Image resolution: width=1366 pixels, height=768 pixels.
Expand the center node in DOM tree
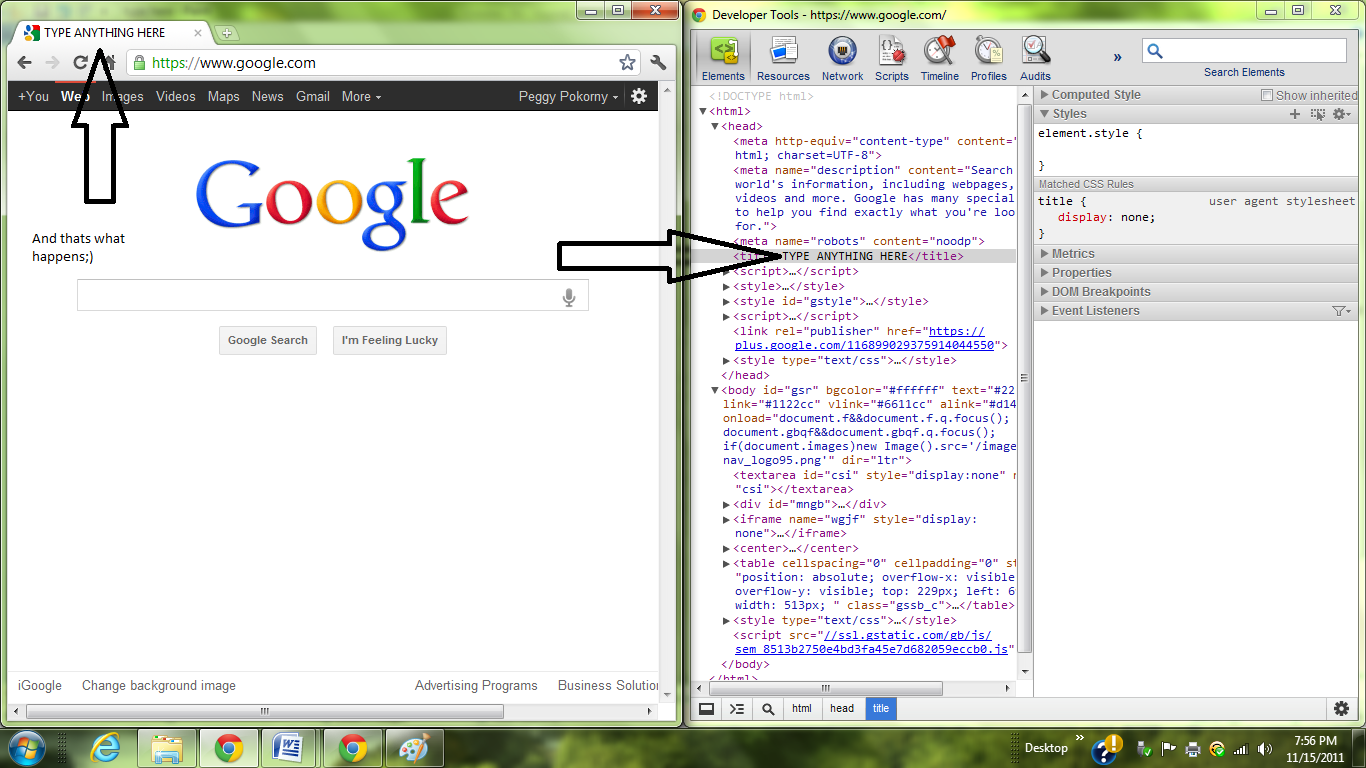(x=727, y=549)
